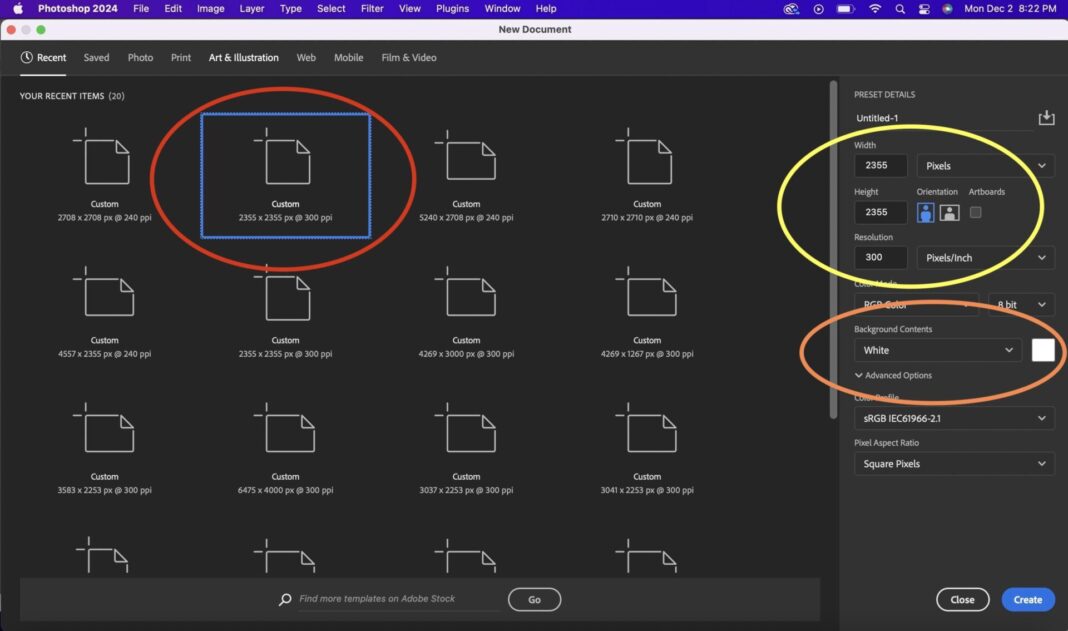
Task: Open the Filter menu
Action: [x=372, y=8]
